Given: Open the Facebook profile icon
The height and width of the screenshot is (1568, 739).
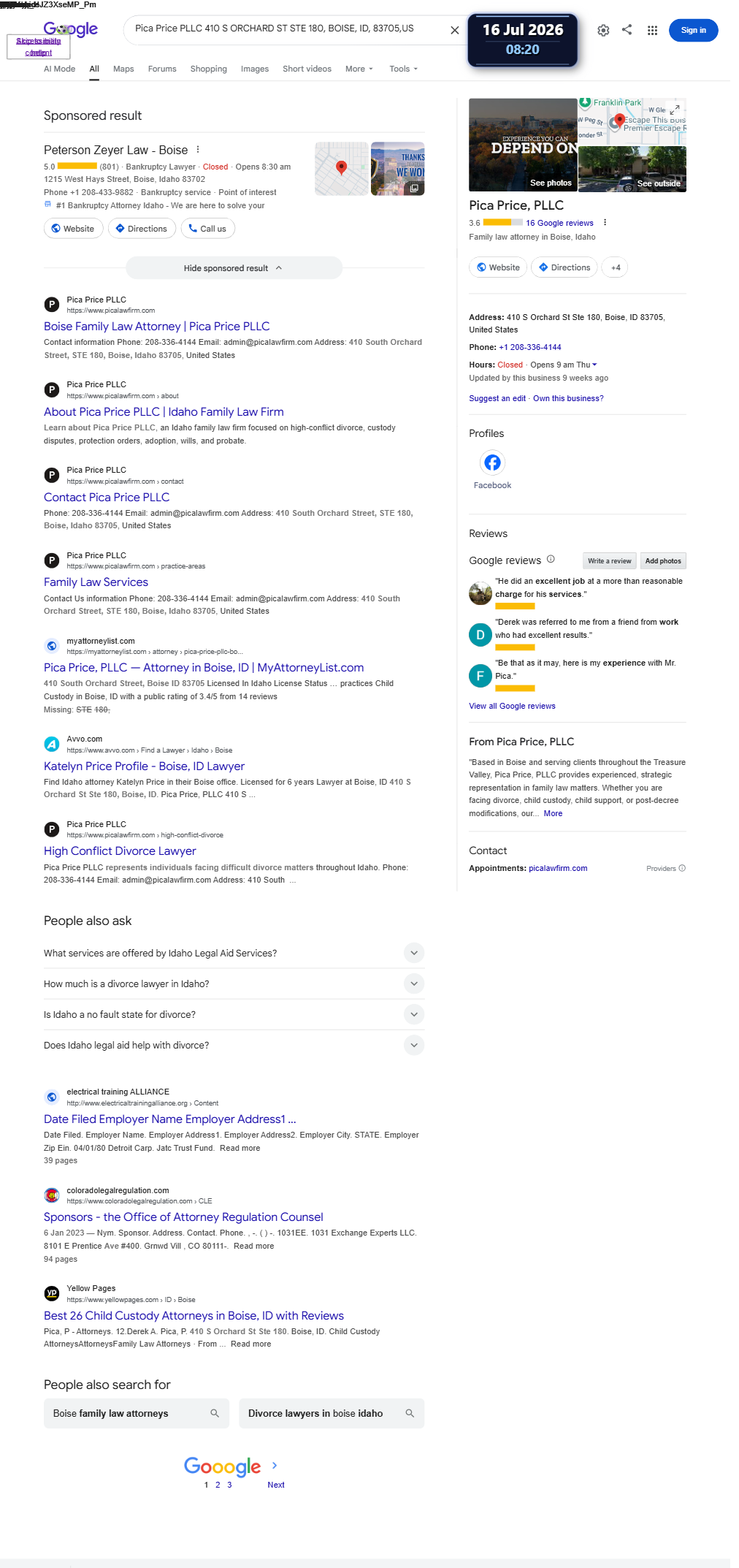Looking at the screenshot, I should tap(492, 463).
